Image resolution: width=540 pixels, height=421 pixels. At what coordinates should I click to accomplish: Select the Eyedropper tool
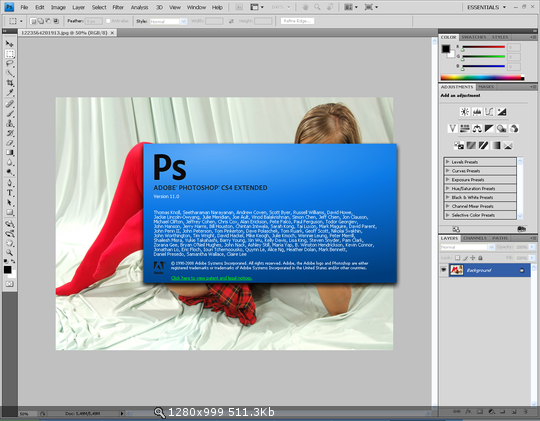[10, 93]
